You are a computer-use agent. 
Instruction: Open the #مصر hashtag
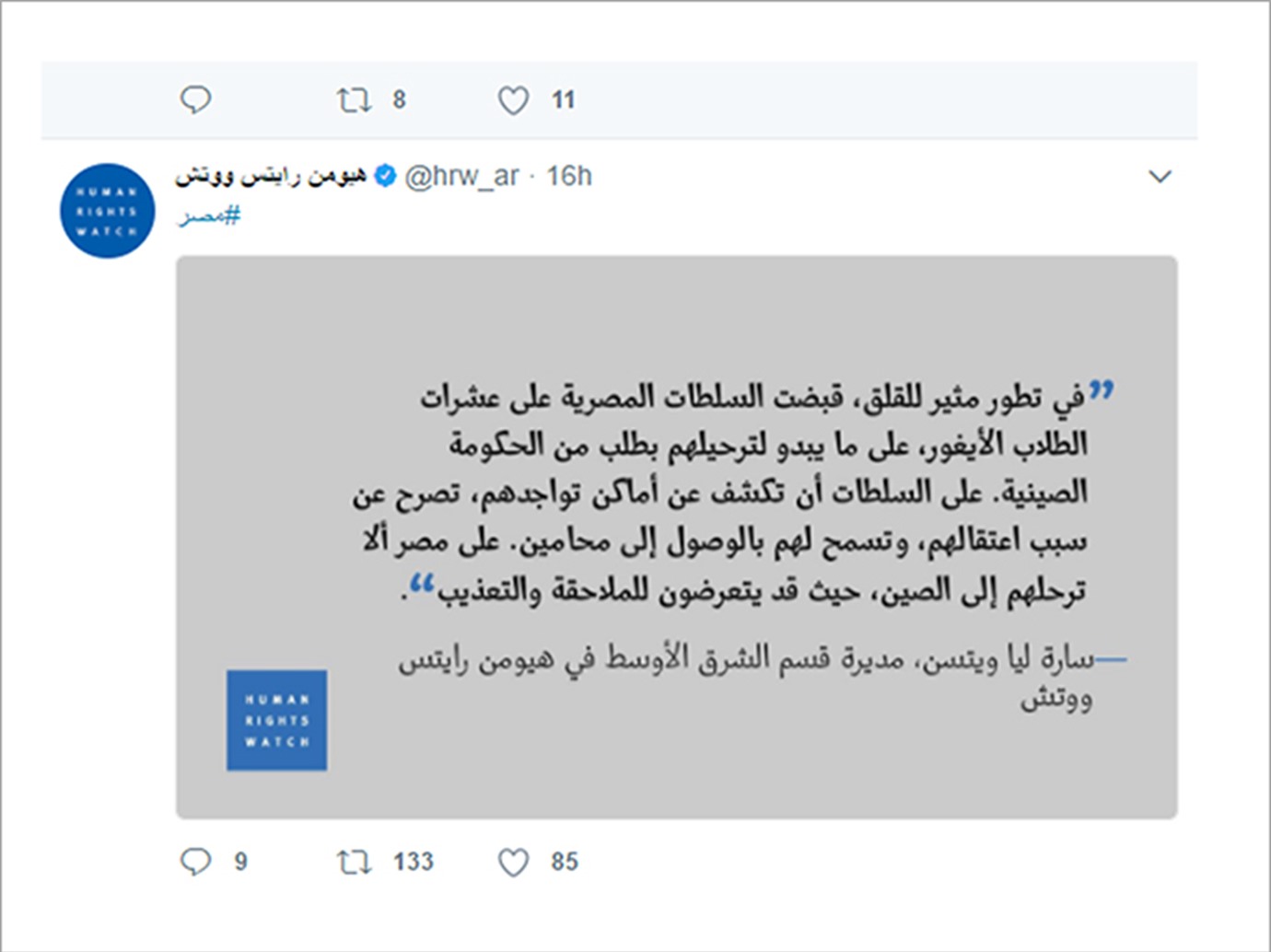point(210,216)
